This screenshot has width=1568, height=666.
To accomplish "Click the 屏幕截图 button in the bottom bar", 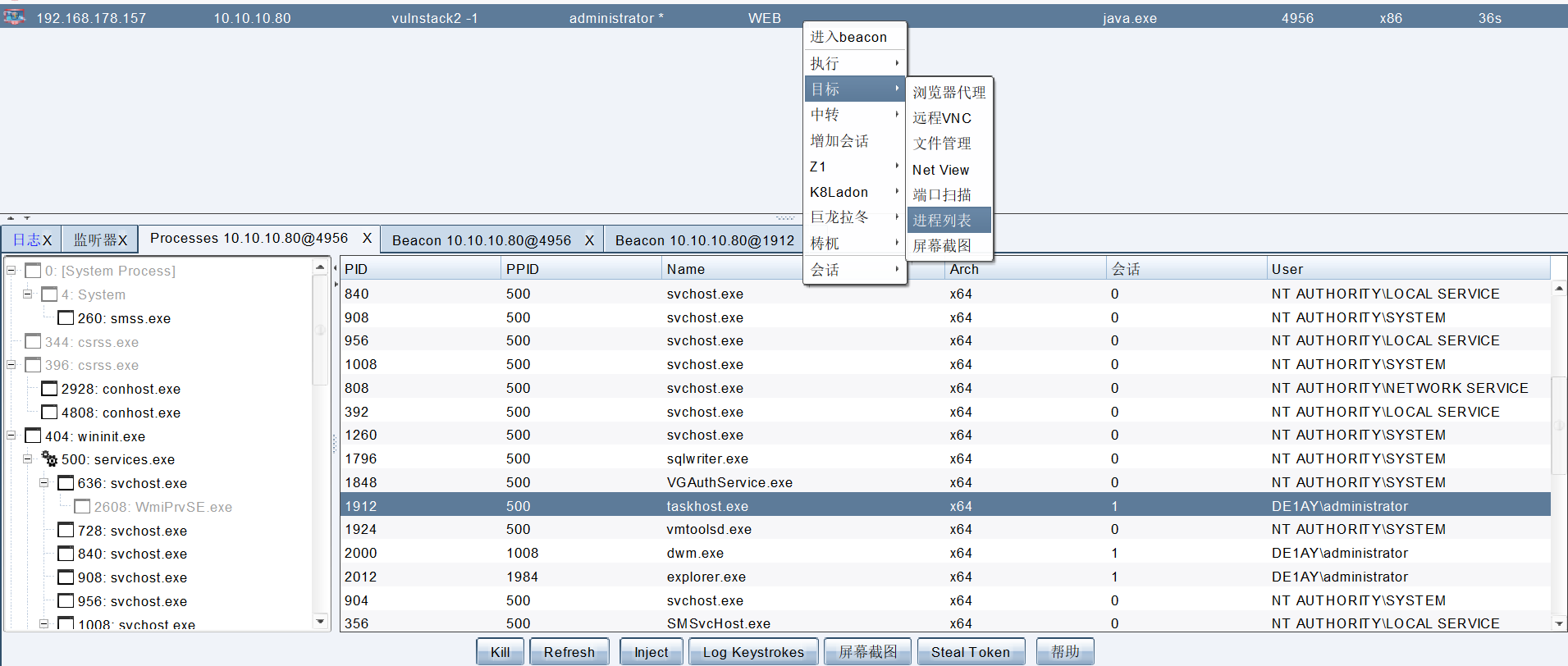I will click(x=867, y=652).
